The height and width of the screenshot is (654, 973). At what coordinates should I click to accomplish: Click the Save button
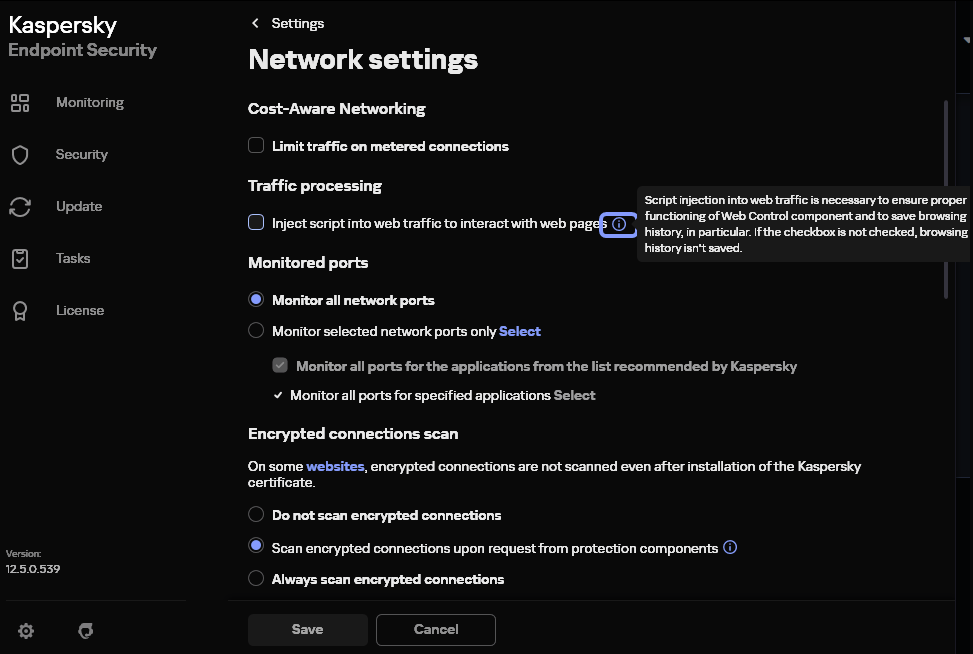click(307, 629)
